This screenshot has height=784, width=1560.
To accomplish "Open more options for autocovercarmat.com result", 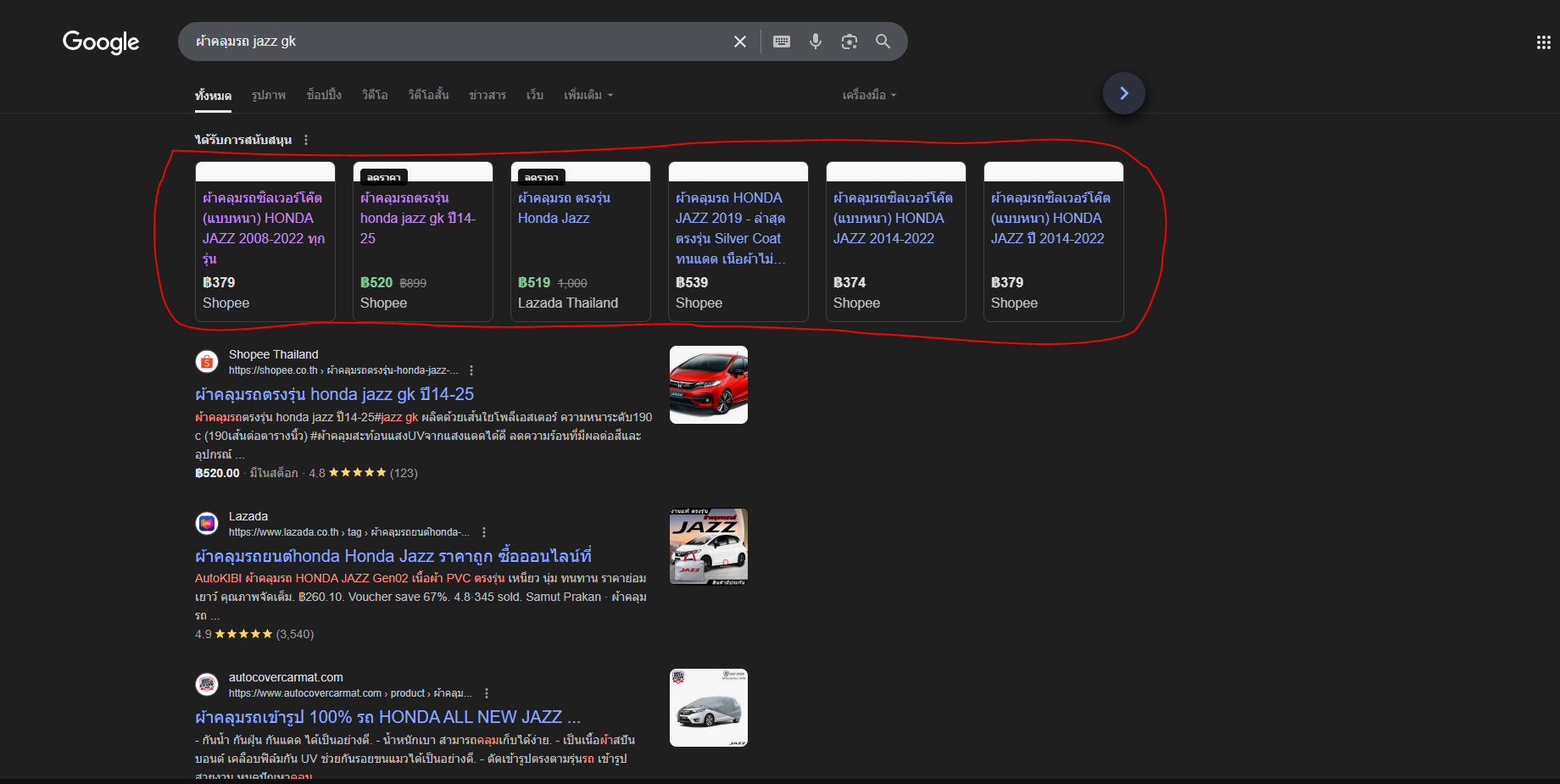I will [487, 693].
